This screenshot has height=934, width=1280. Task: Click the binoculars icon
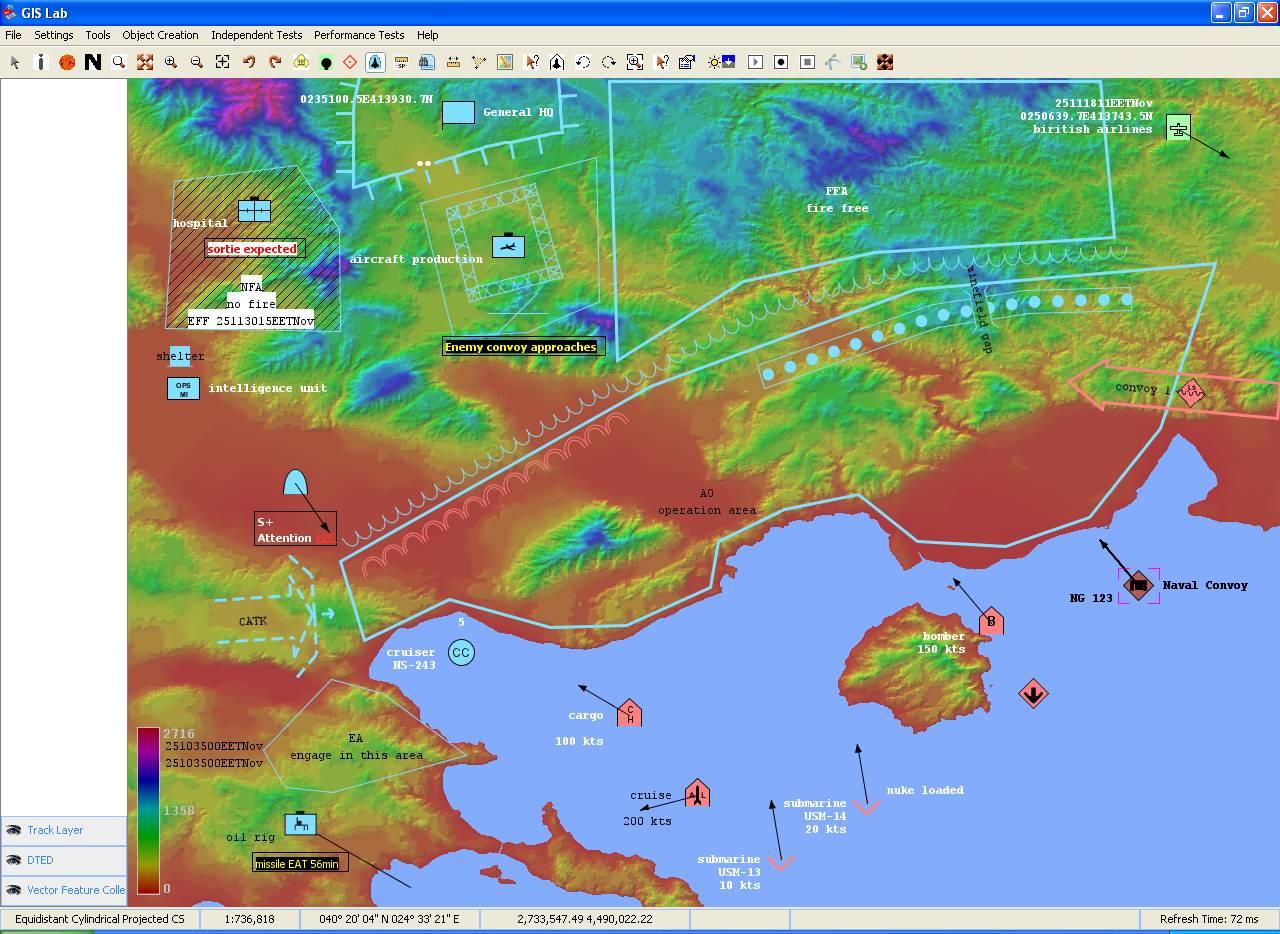click(x=427, y=62)
